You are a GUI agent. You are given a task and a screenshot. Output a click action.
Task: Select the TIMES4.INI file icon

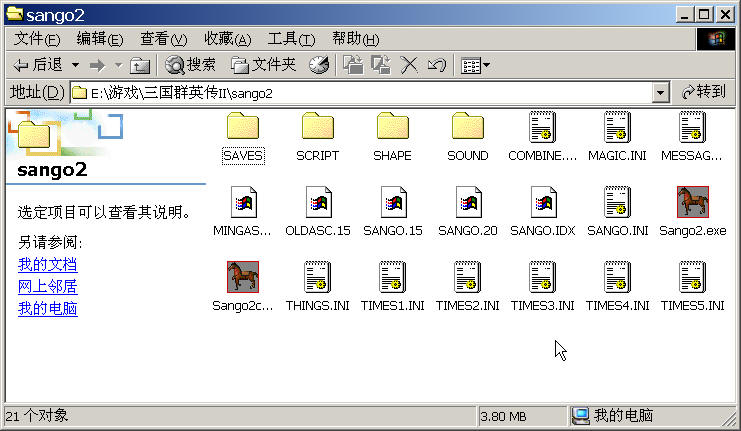617,277
